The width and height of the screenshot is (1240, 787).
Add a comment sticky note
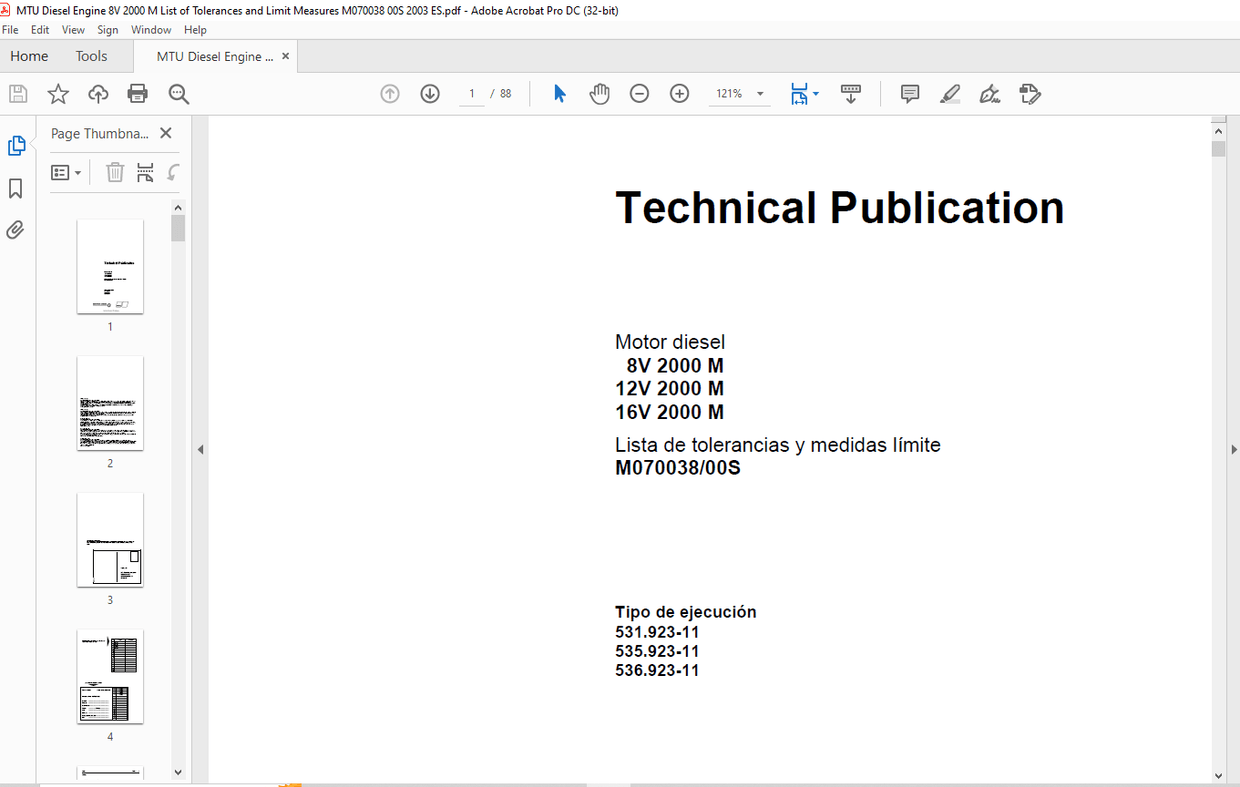coord(910,94)
